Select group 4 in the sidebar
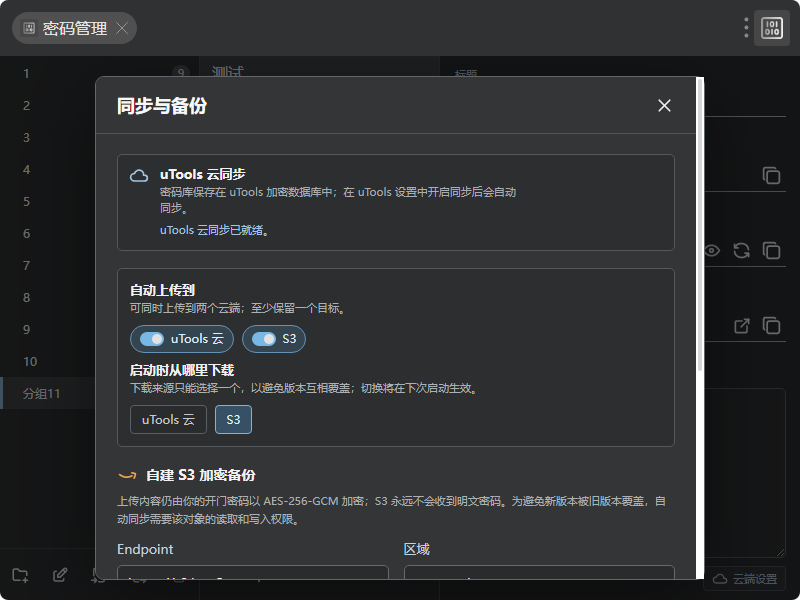 pyautogui.click(x=47, y=169)
